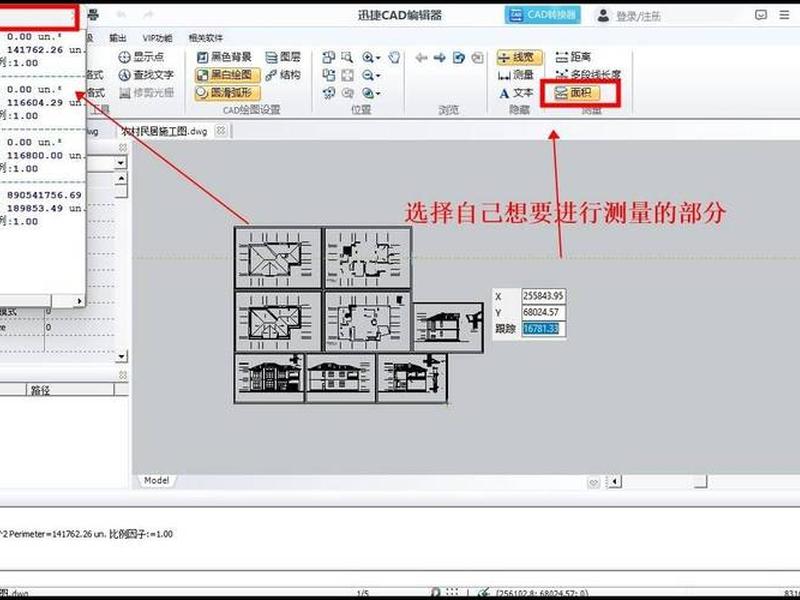Screen dimensions: 800x600
Task: Open the VIP功能 ribbon tab
Action: 157,38
